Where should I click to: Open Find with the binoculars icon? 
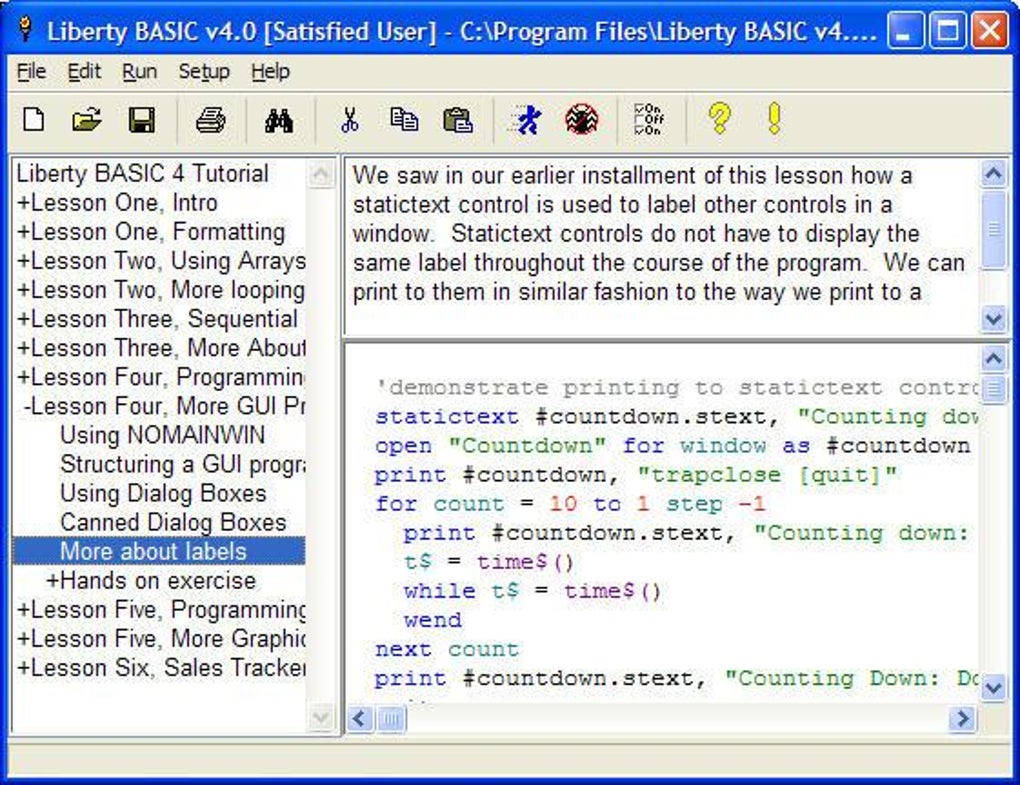[x=279, y=120]
